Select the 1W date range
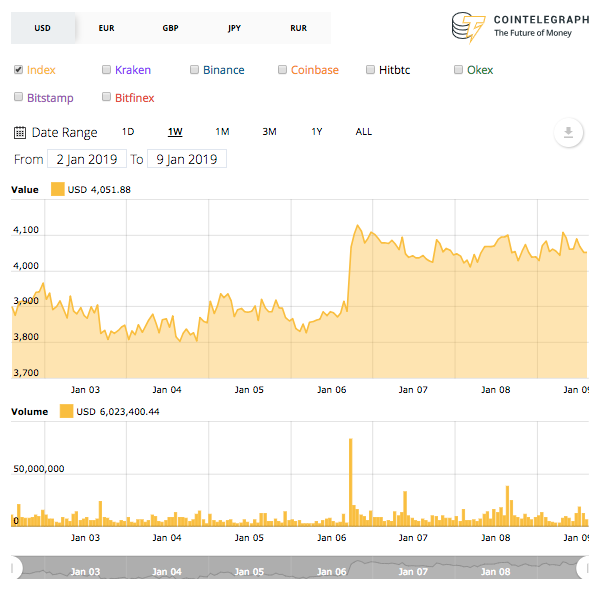Screen dimensions: 601x591 point(175,132)
